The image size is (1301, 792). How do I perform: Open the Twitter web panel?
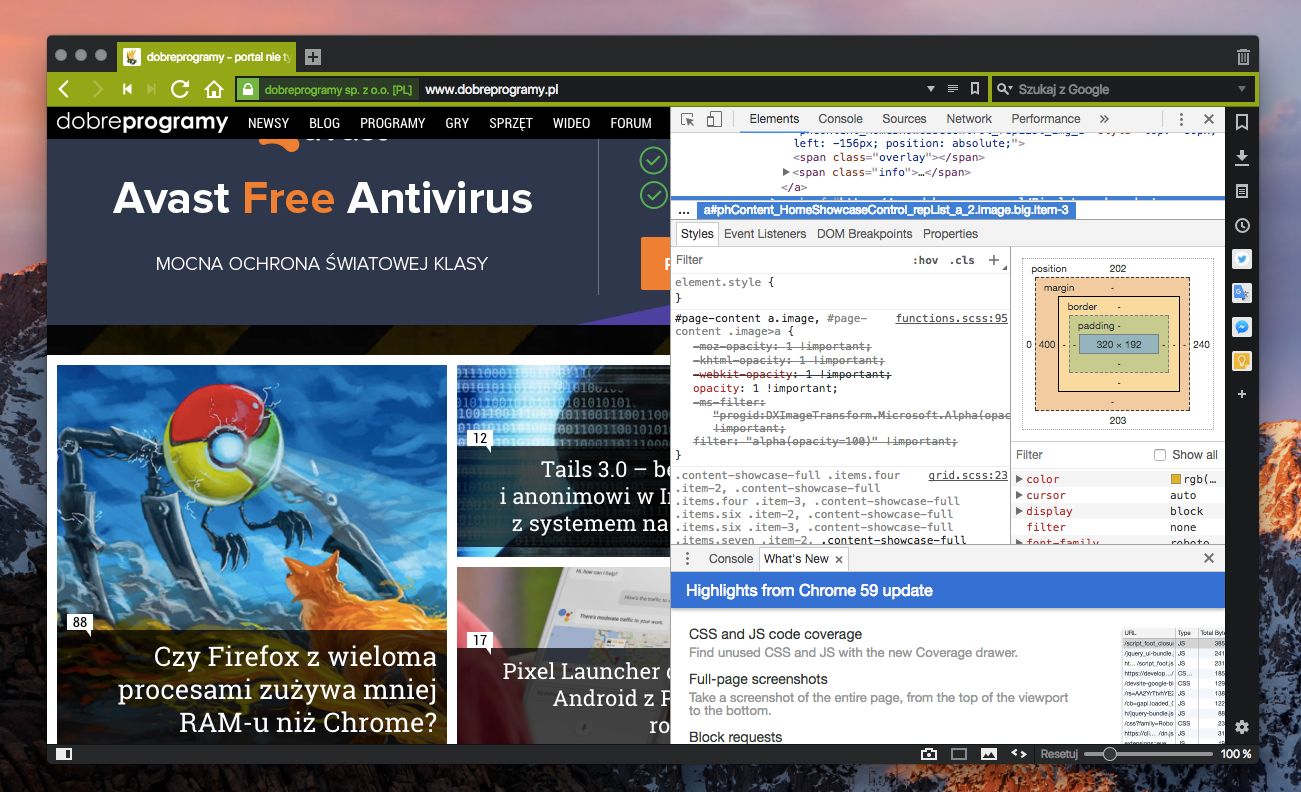point(1242,259)
